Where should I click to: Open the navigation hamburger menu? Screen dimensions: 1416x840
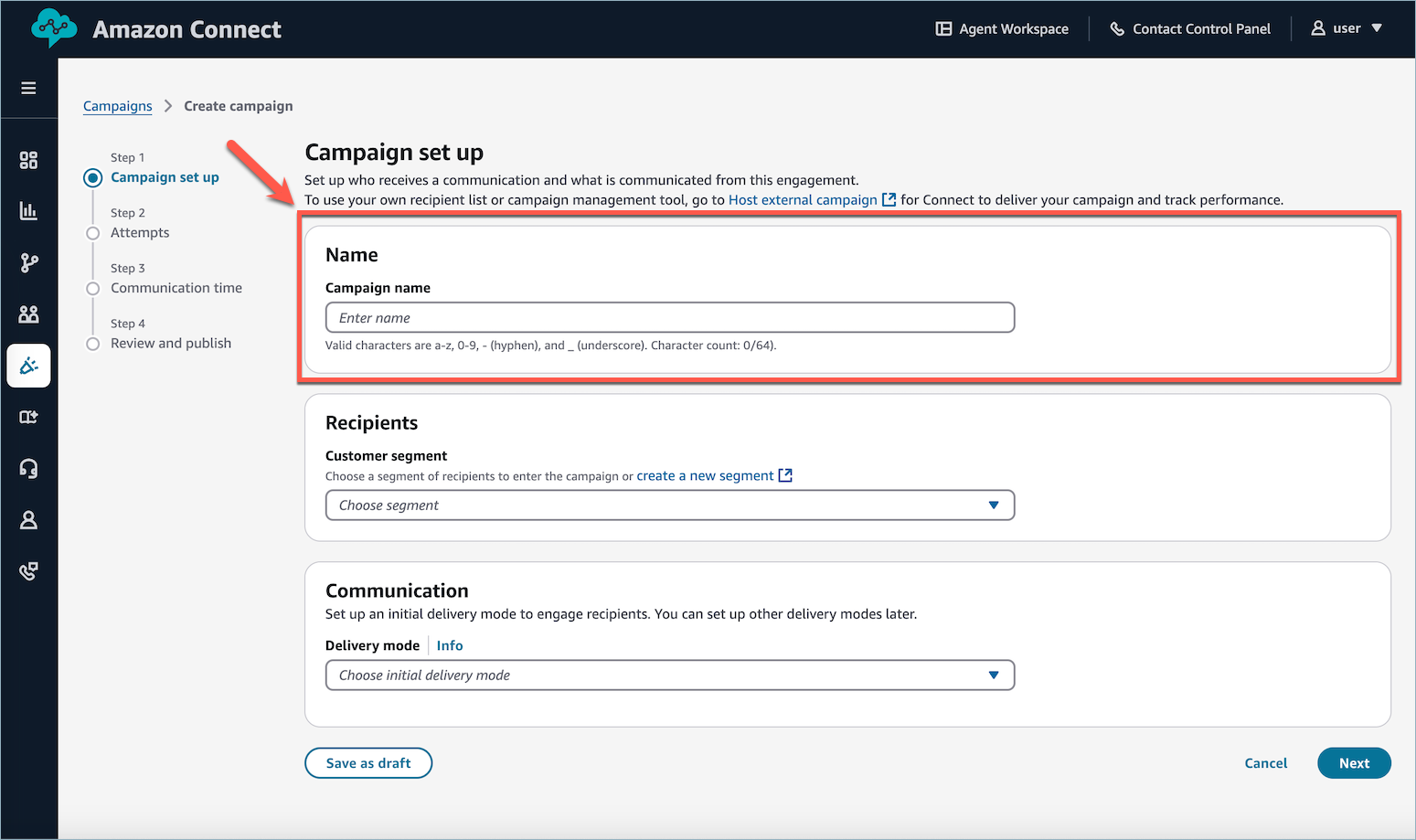[29, 88]
